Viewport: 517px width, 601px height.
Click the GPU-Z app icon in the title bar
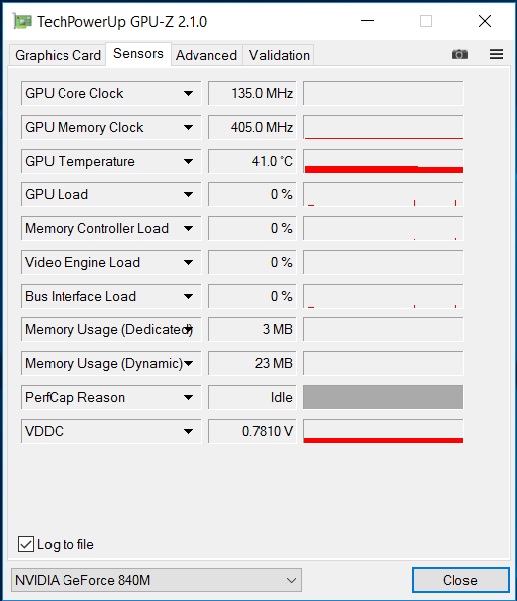pyautogui.click(x=22, y=21)
